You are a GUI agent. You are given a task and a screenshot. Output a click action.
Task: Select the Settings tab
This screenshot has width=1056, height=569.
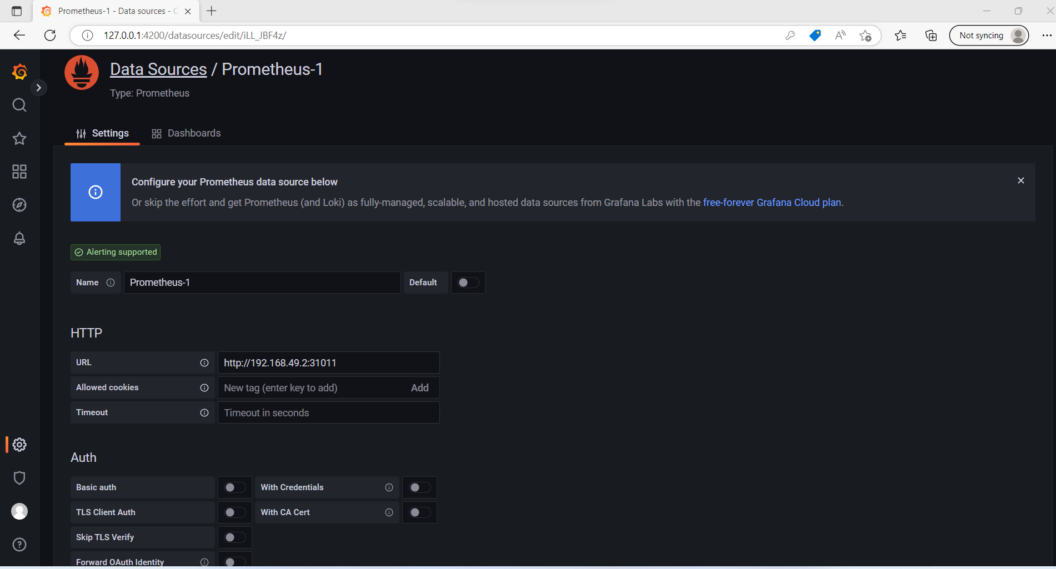[x=102, y=133]
